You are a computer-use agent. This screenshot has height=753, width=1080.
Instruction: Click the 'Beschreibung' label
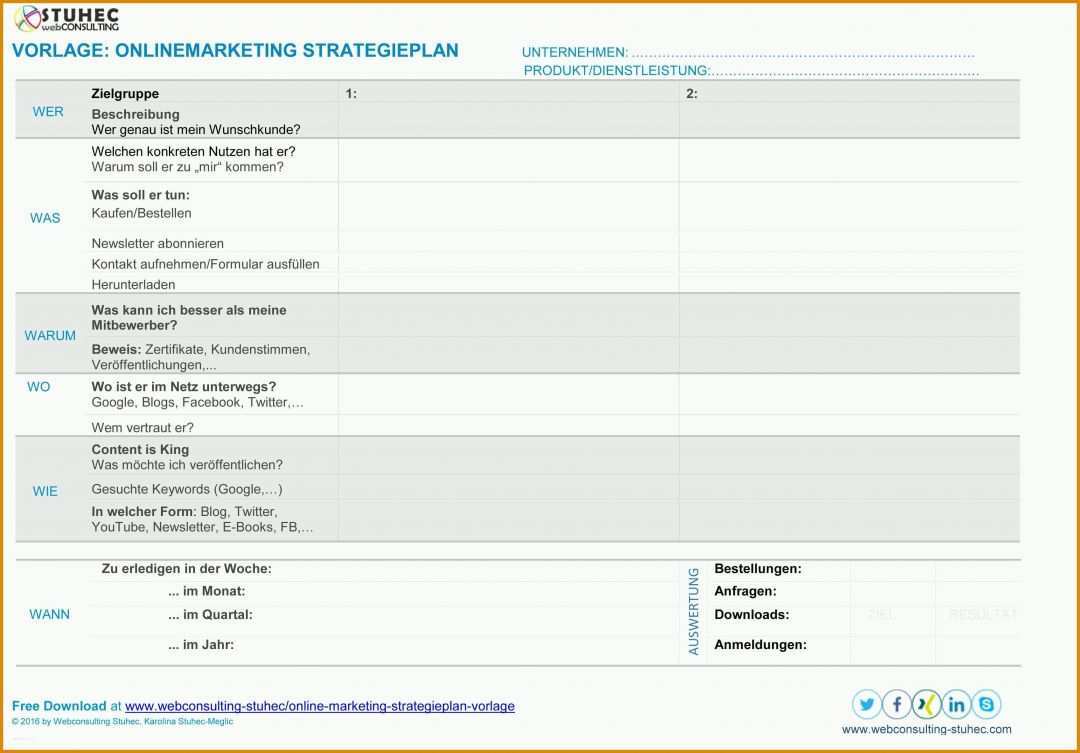pyautogui.click(x=135, y=114)
